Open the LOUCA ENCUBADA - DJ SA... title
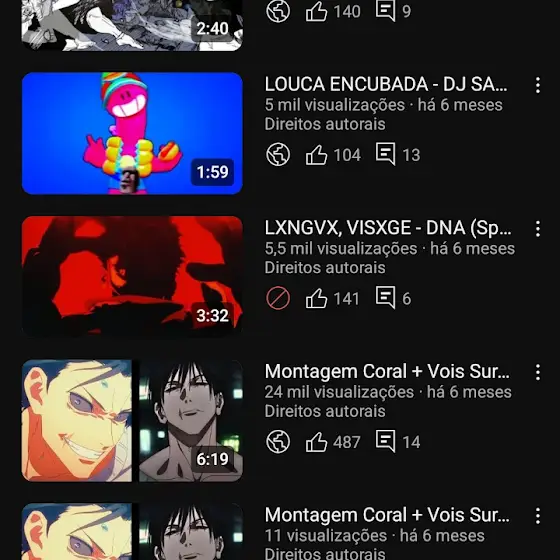The image size is (560, 560). (386, 84)
